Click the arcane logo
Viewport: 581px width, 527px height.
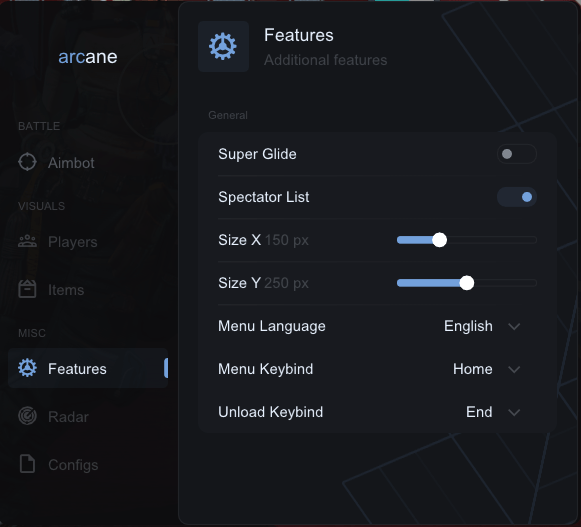click(88, 57)
